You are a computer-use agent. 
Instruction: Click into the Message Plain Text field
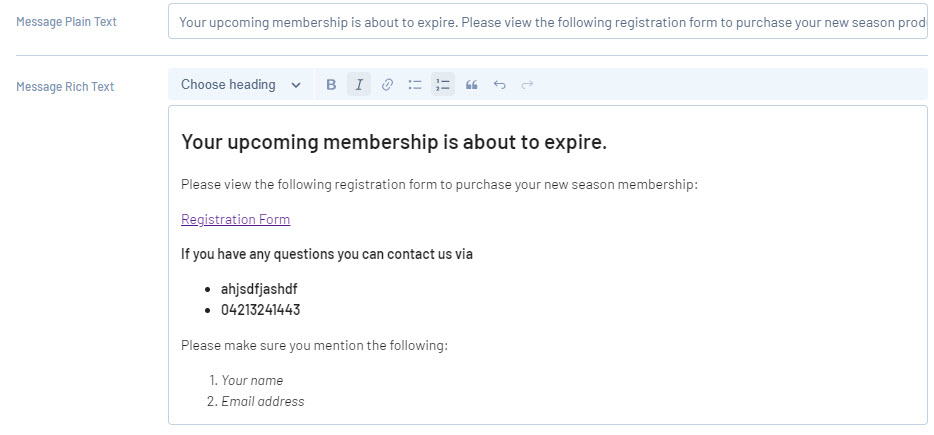[x=548, y=22]
